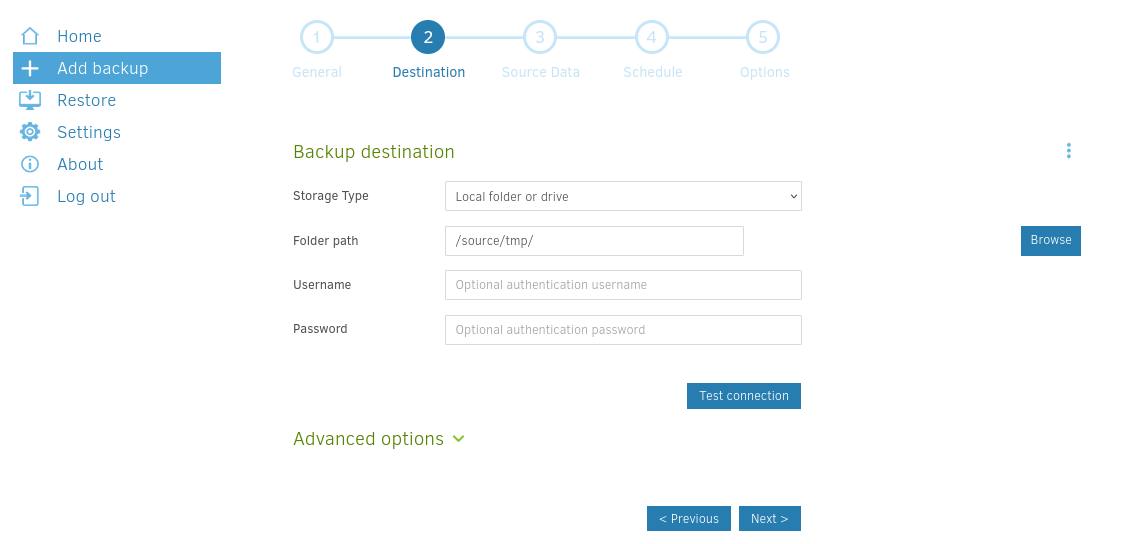Viewport: 1121px width, 544px height.
Task: Open the Storage Type dropdown
Action: 623,196
